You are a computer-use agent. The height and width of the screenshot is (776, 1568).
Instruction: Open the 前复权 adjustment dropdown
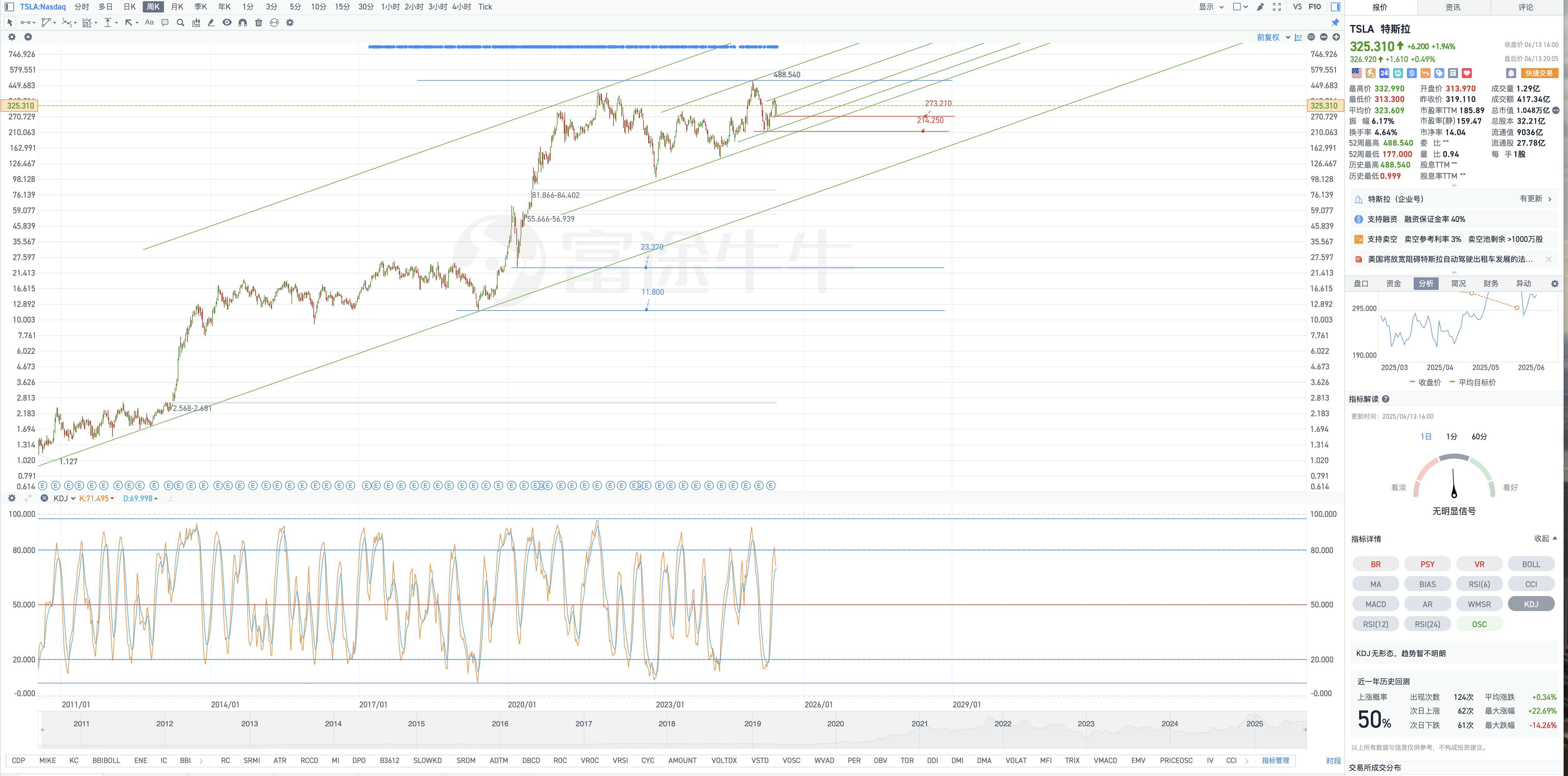point(1273,37)
